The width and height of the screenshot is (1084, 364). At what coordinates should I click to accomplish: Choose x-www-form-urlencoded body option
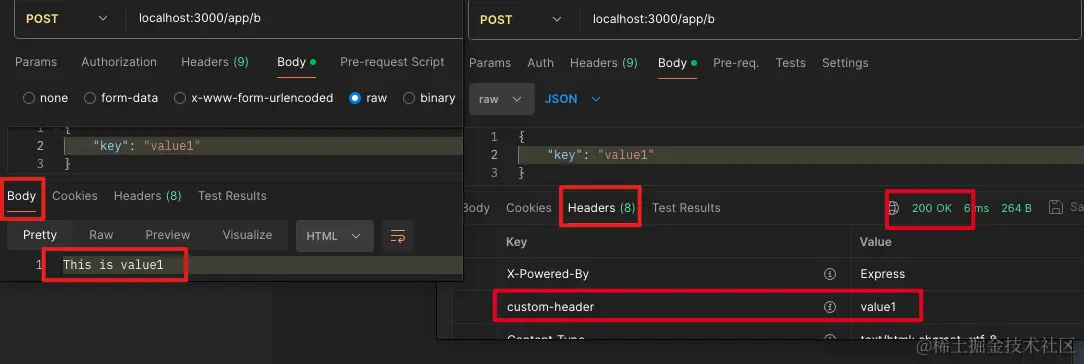point(180,98)
